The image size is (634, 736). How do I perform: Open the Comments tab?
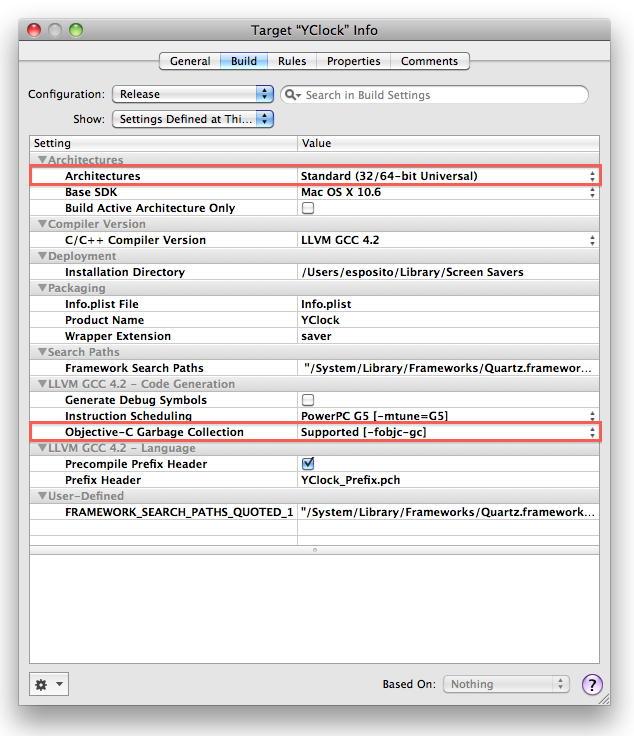click(x=429, y=61)
